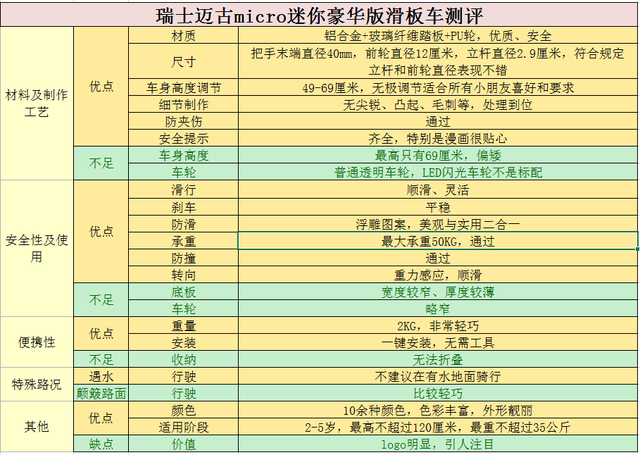Select the '颜色' cell
640x455 pixels.
click(183, 410)
